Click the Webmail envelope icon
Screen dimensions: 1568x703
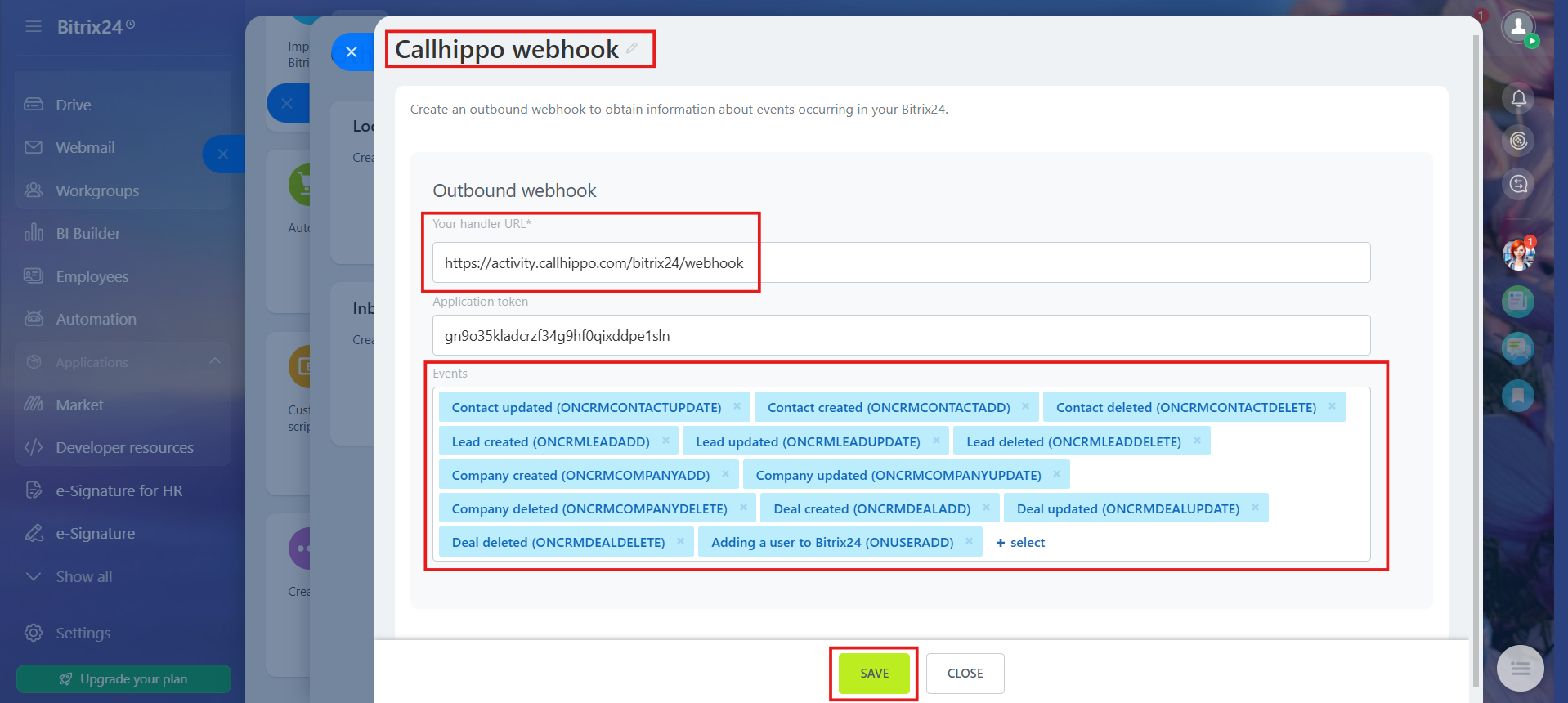click(x=34, y=147)
